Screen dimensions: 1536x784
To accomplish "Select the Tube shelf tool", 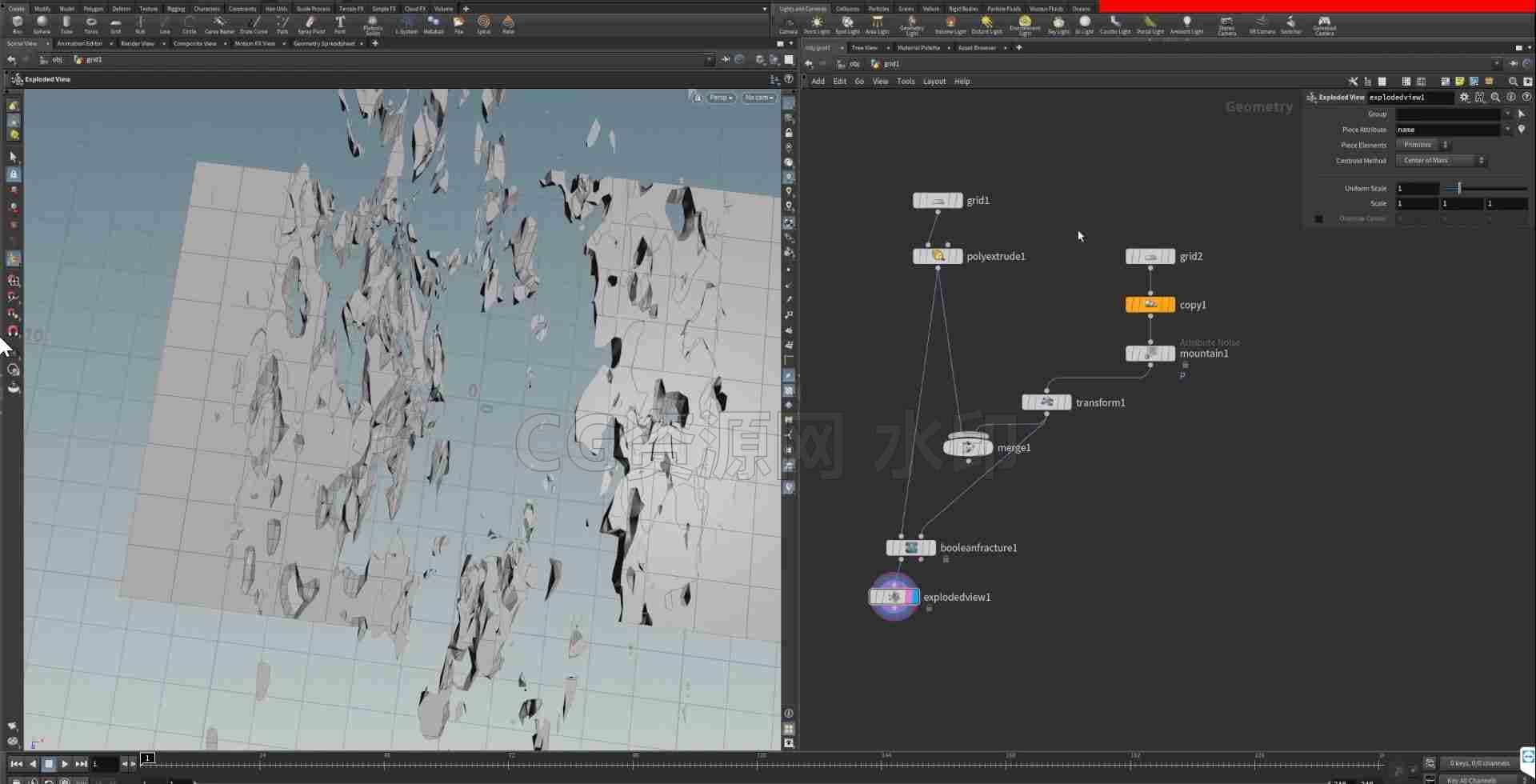I will [x=66, y=25].
